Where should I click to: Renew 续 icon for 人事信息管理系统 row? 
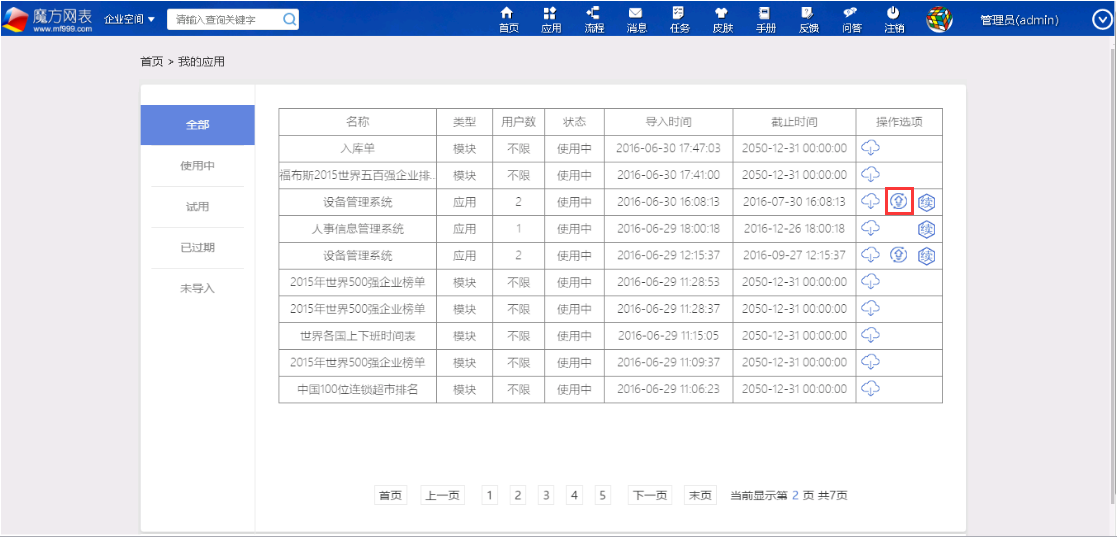pyautogui.click(x=926, y=229)
